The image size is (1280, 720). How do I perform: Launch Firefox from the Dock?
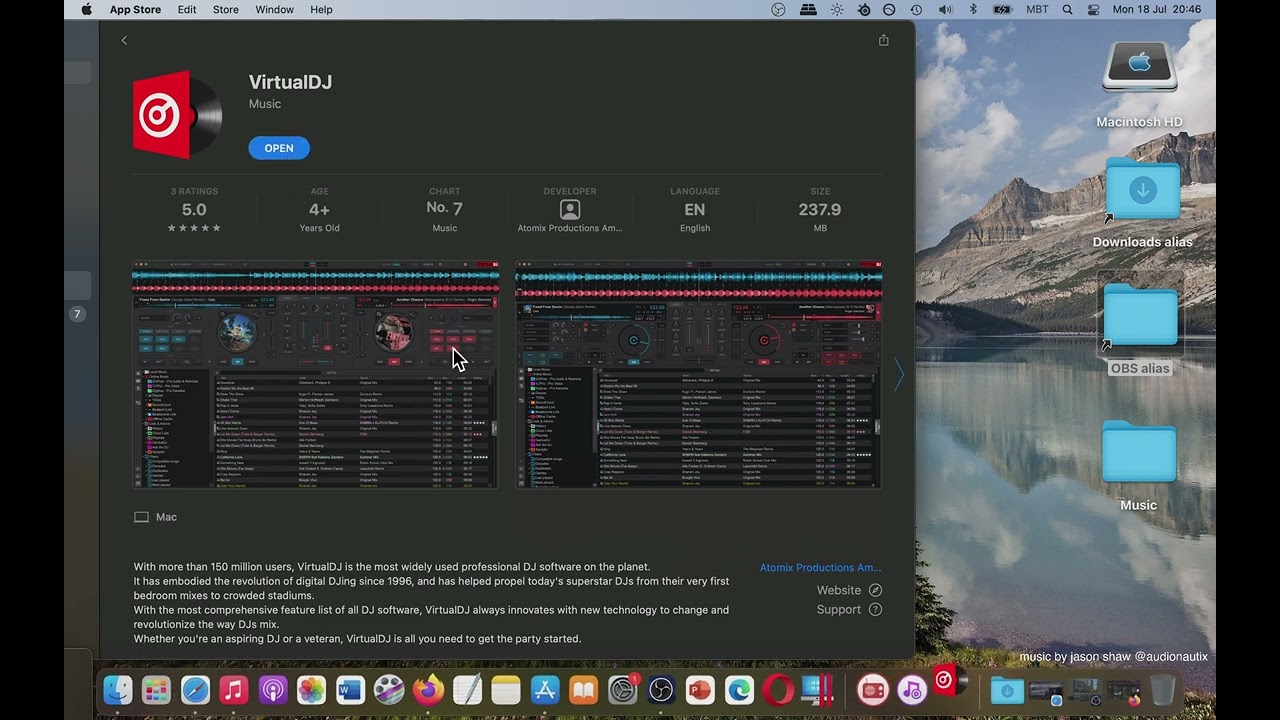tap(428, 689)
